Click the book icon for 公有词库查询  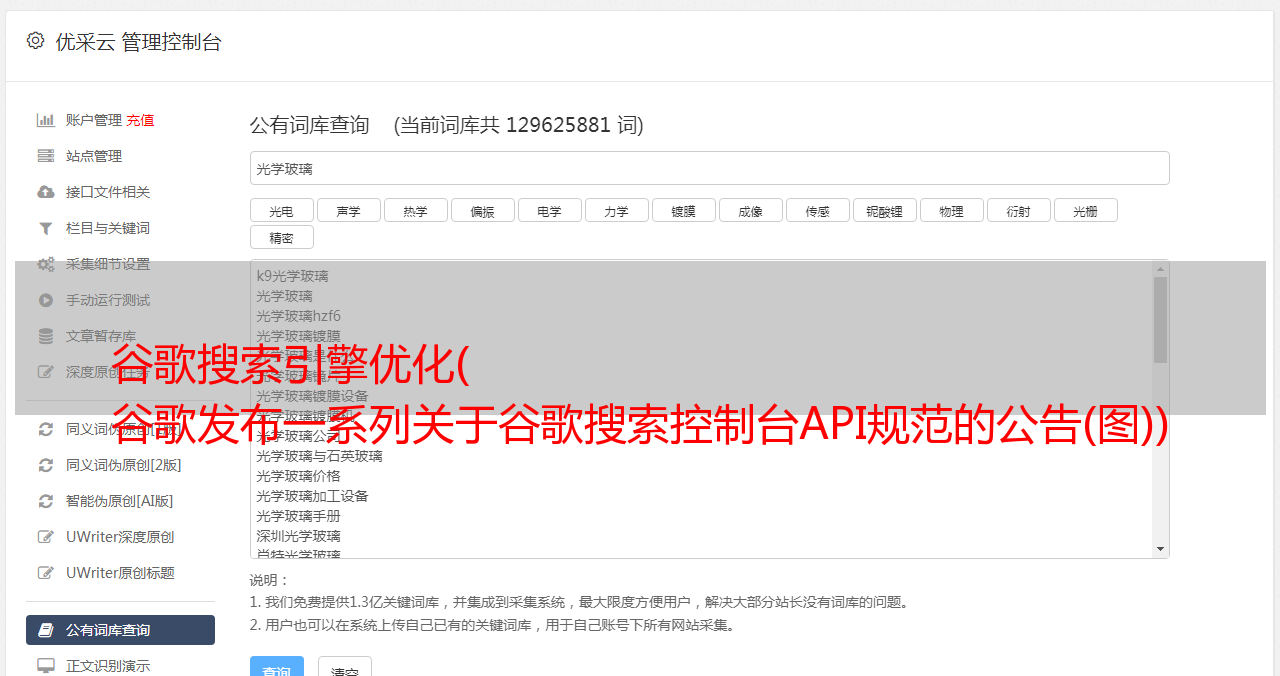click(x=46, y=630)
